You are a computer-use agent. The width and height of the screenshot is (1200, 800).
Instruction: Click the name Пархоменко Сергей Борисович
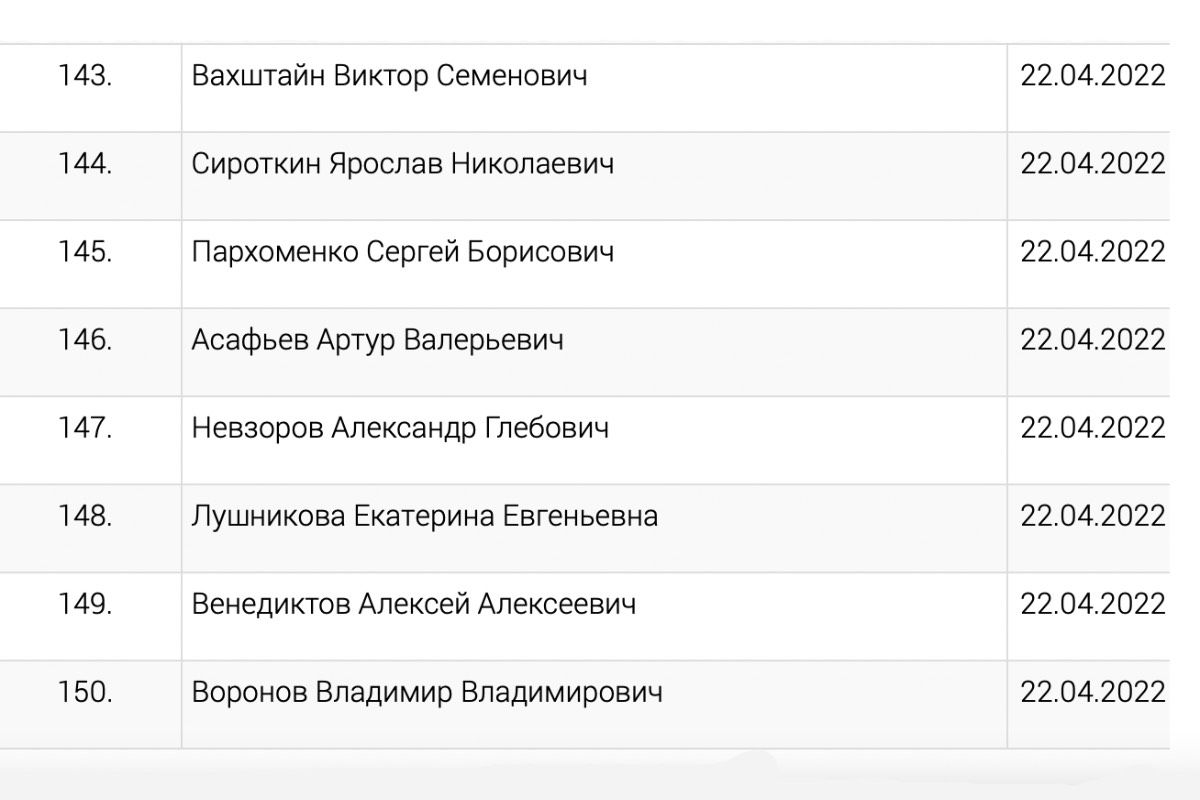(x=402, y=252)
